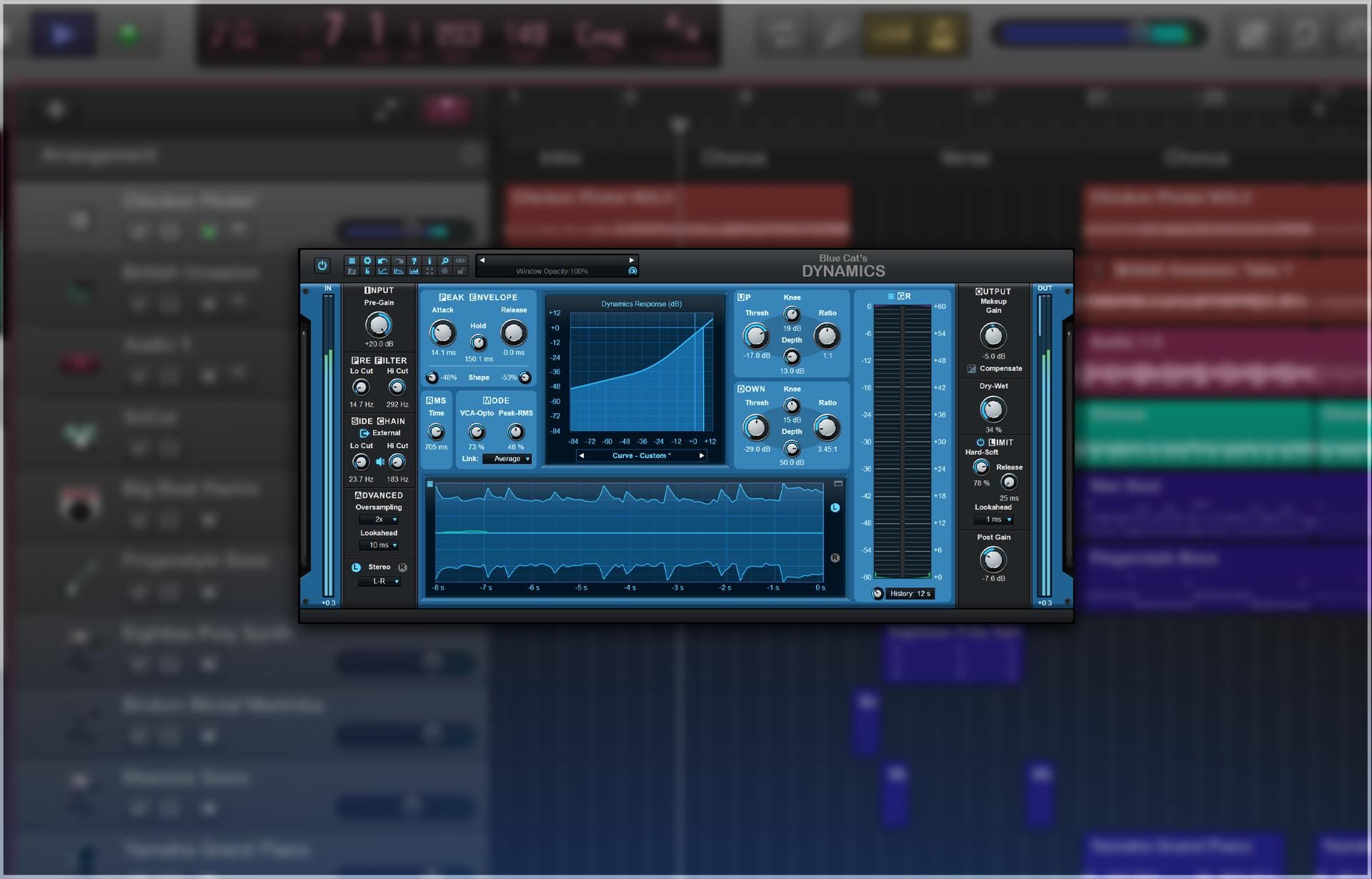This screenshot has height=879, width=1372.
Task: Toggle the Limit section power icon
Action: tap(980, 442)
